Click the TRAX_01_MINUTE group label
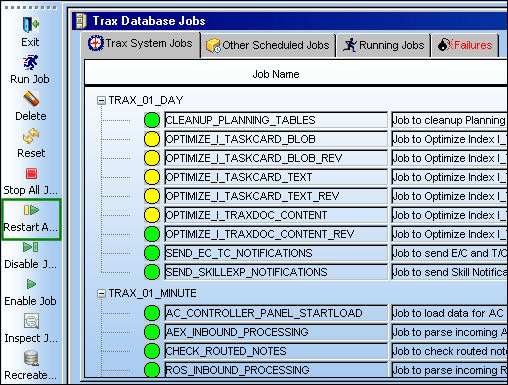 [153, 293]
